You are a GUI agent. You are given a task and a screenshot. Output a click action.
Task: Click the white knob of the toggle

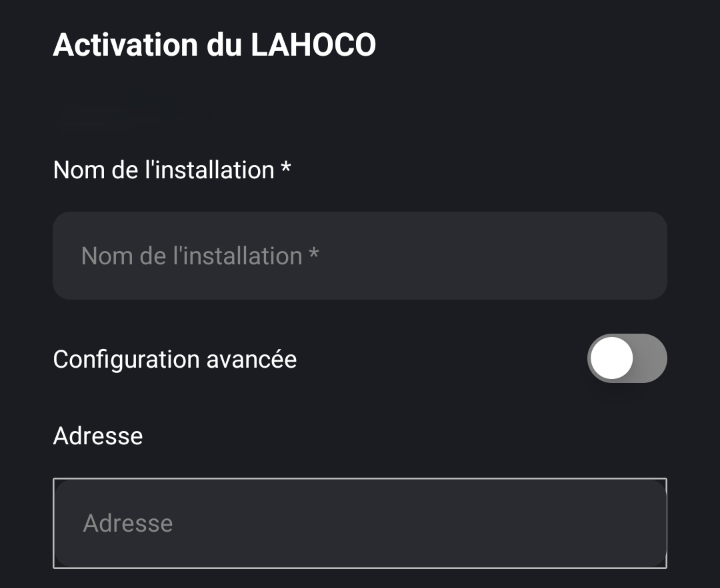point(612,358)
